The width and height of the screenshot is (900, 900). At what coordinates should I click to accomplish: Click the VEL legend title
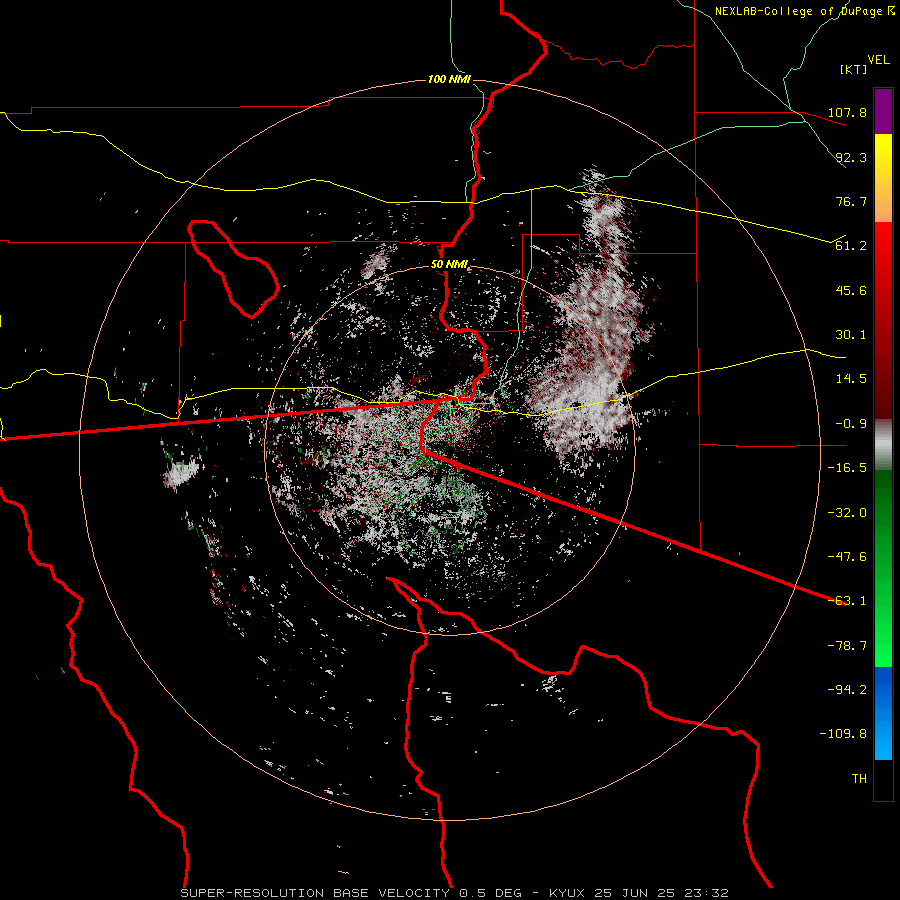(x=878, y=60)
